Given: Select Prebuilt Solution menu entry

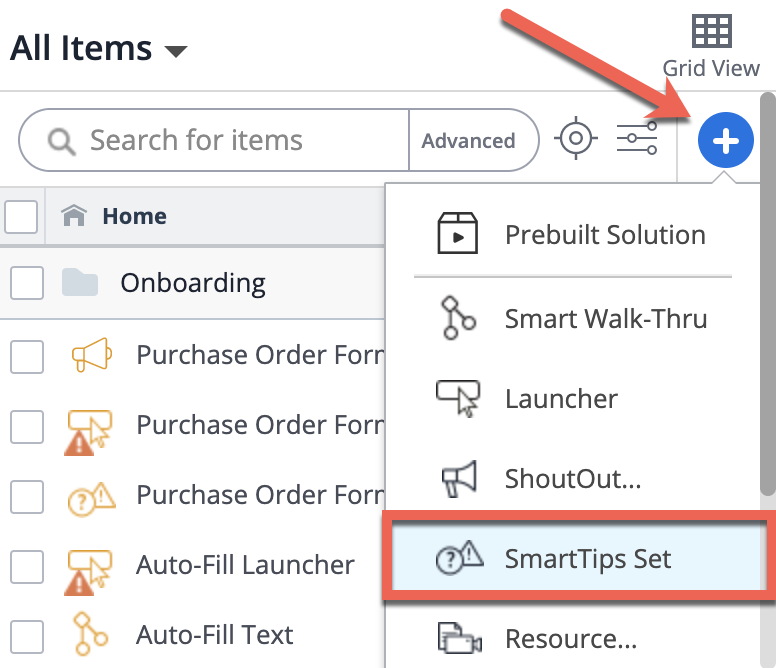Looking at the screenshot, I should pos(605,235).
